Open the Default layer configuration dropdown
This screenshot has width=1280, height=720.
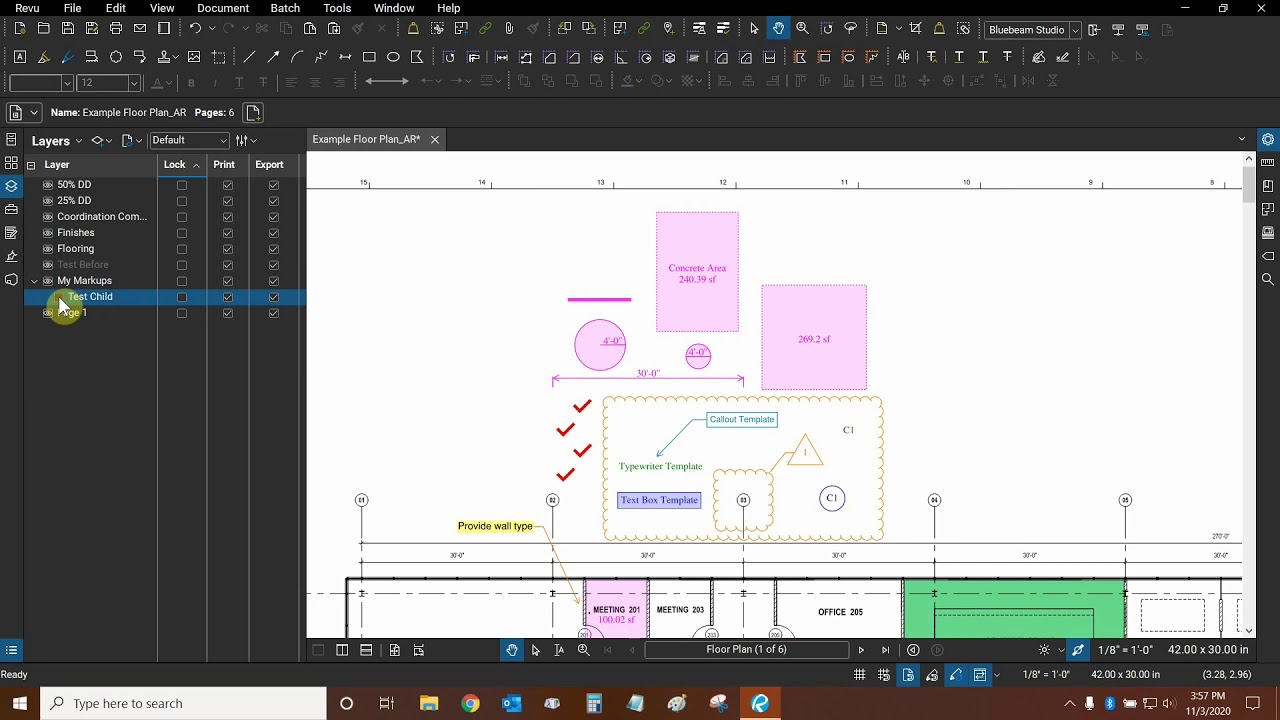click(190, 140)
